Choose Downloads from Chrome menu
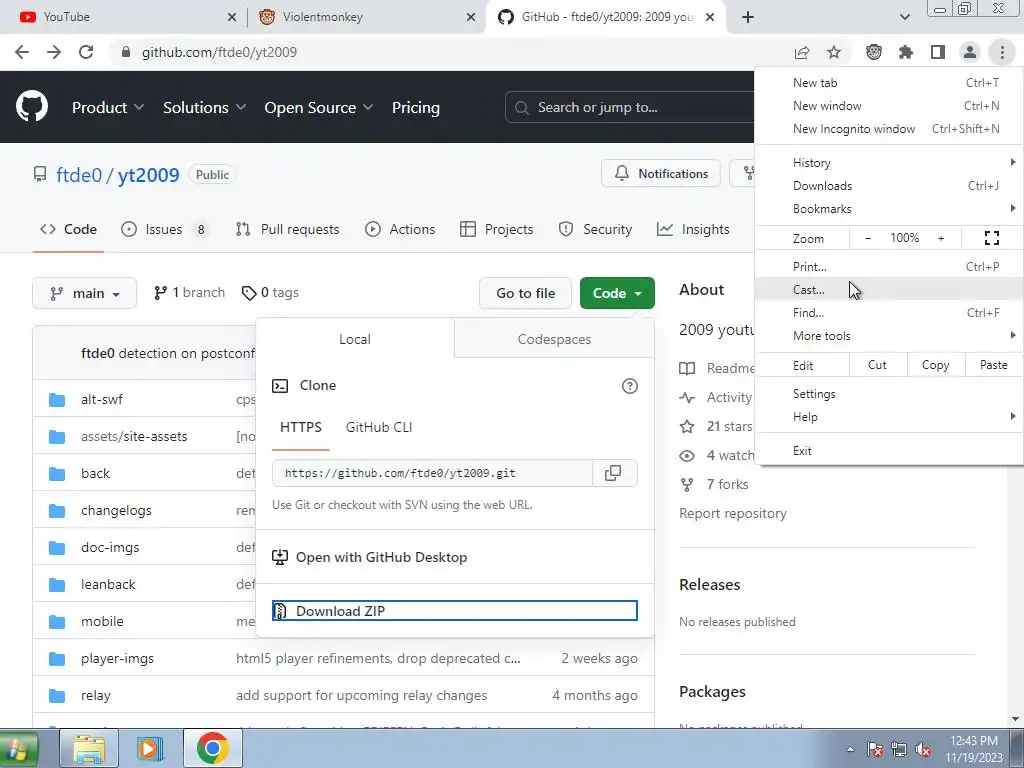1024x768 pixels. tap(889, 186)
